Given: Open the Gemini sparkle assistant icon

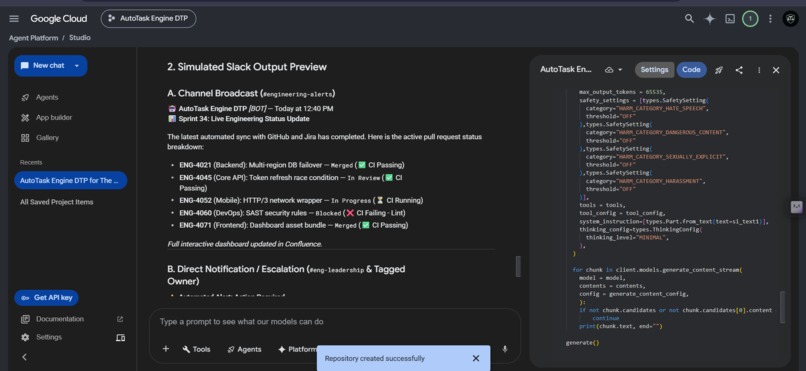Looking at the screenshot, I should click(x=709, y=19).
